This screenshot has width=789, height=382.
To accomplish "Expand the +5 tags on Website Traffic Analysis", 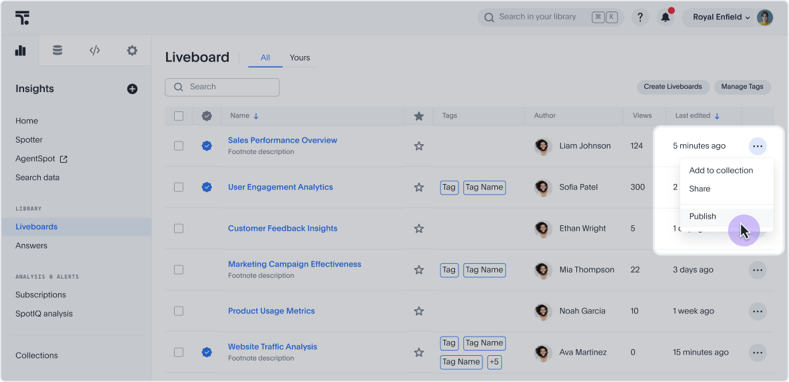I will [494, 362].
